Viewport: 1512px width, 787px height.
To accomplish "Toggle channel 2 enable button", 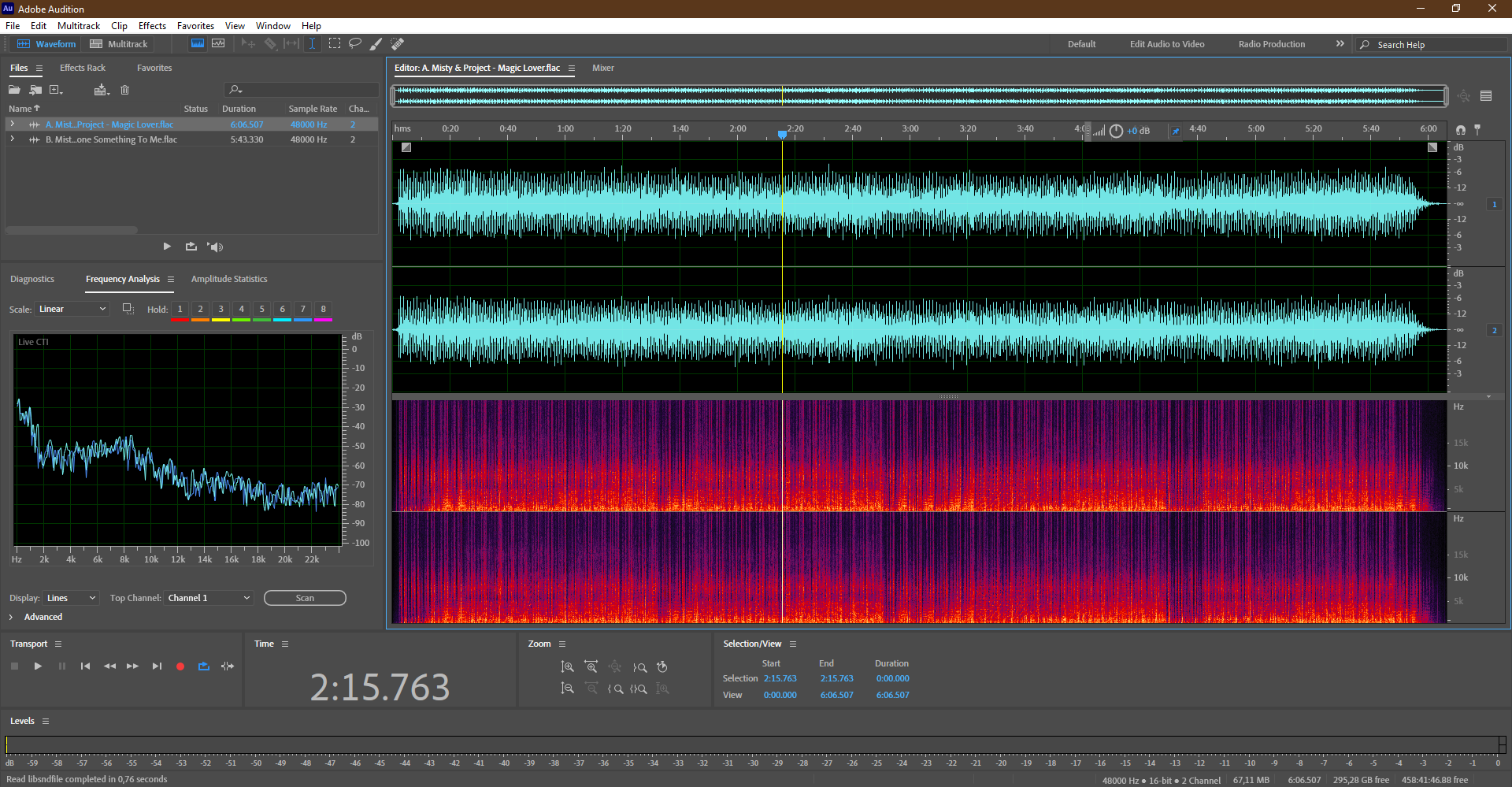I will [1494, 331].
